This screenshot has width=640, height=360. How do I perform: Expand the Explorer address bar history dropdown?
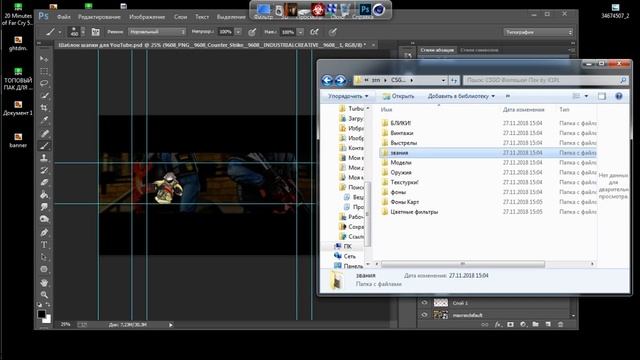click(x=443, y=80)
